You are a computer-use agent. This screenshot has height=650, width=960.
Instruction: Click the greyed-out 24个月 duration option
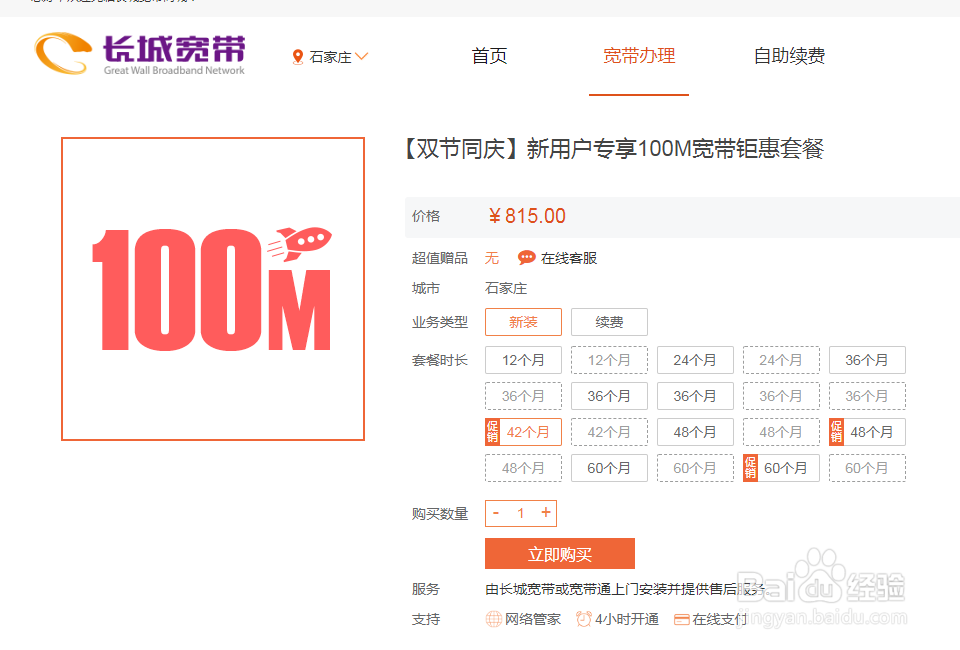[x=781, y=360]
